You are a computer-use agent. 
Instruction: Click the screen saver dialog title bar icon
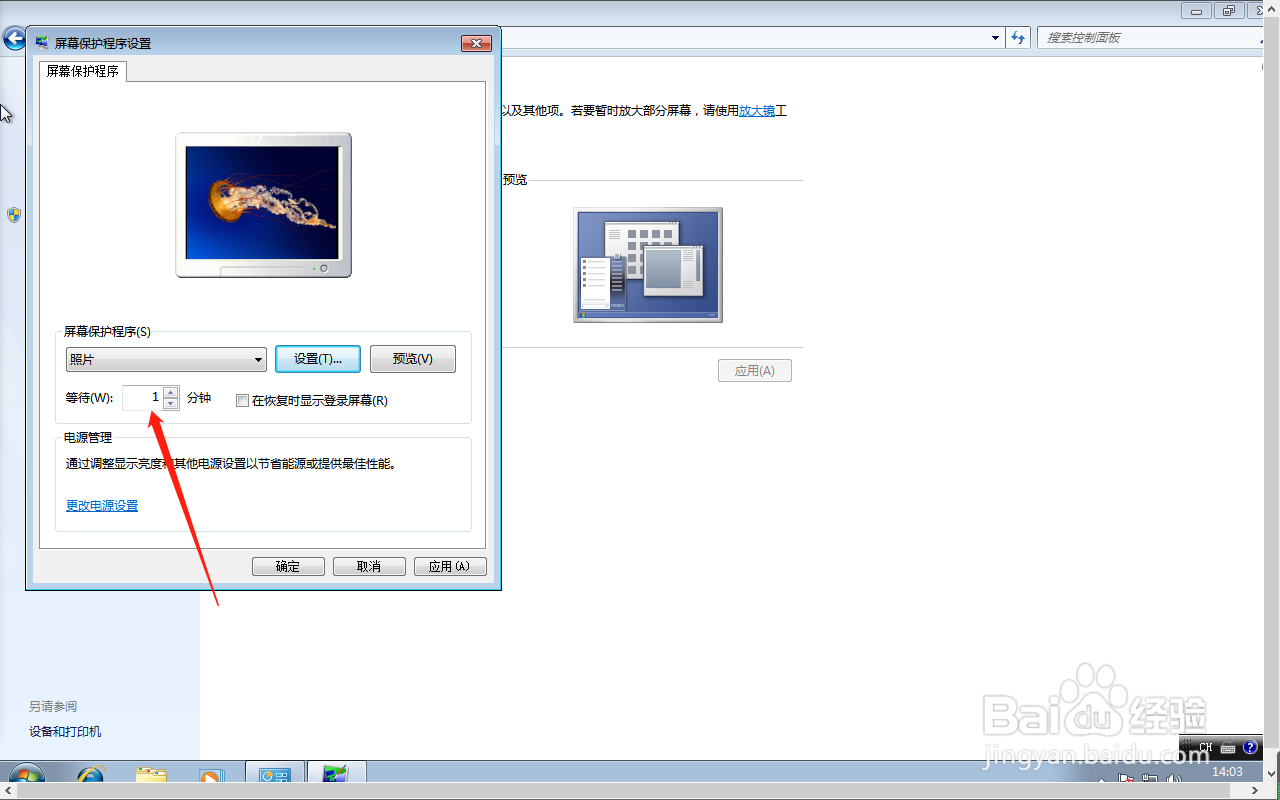point(42,43)
